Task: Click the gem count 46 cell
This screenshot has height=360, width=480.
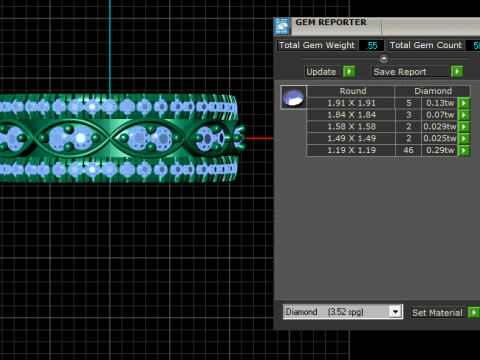Action: point(408,150)
